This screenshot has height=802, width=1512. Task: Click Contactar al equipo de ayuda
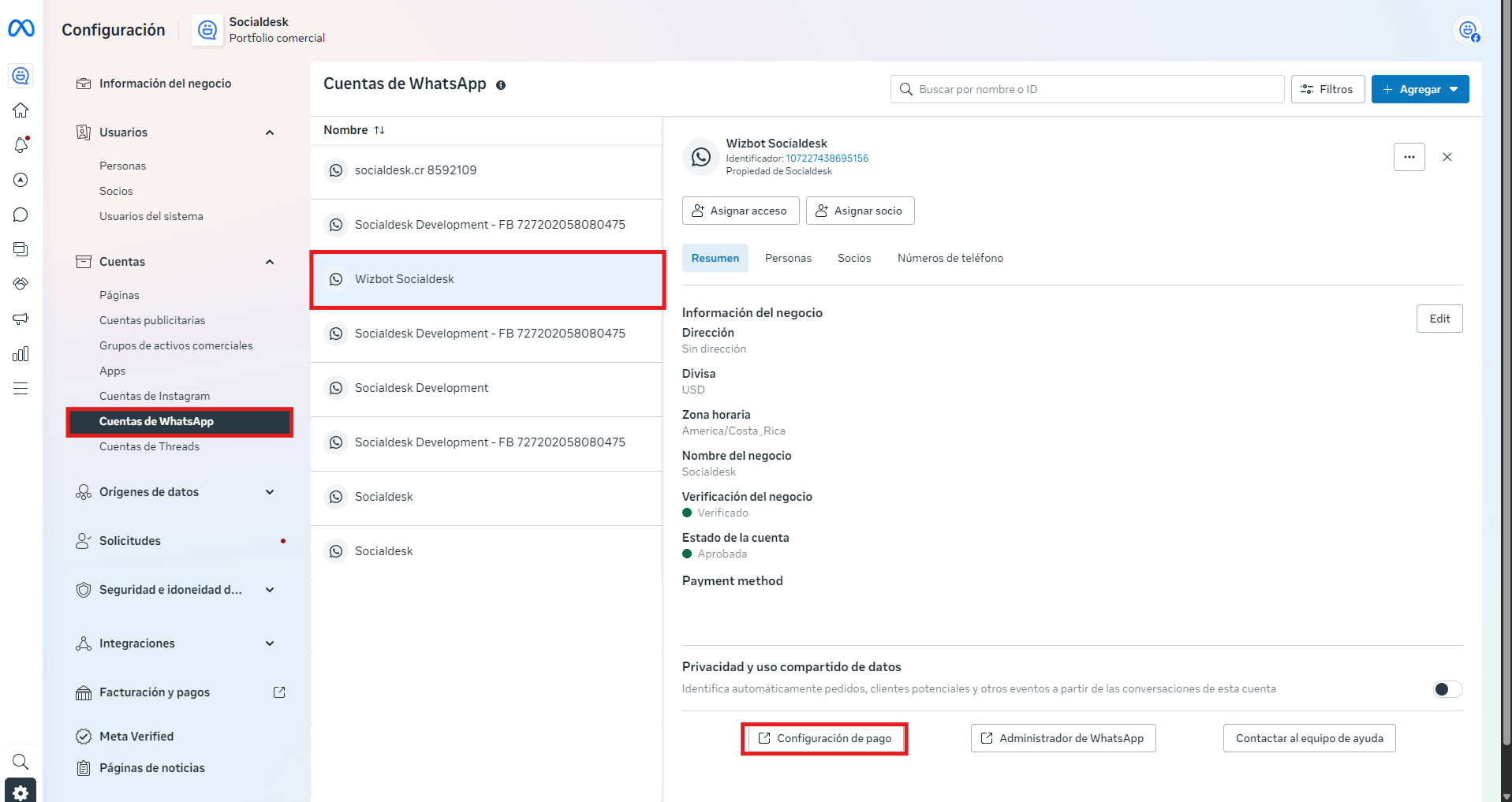click(1309, 738)
